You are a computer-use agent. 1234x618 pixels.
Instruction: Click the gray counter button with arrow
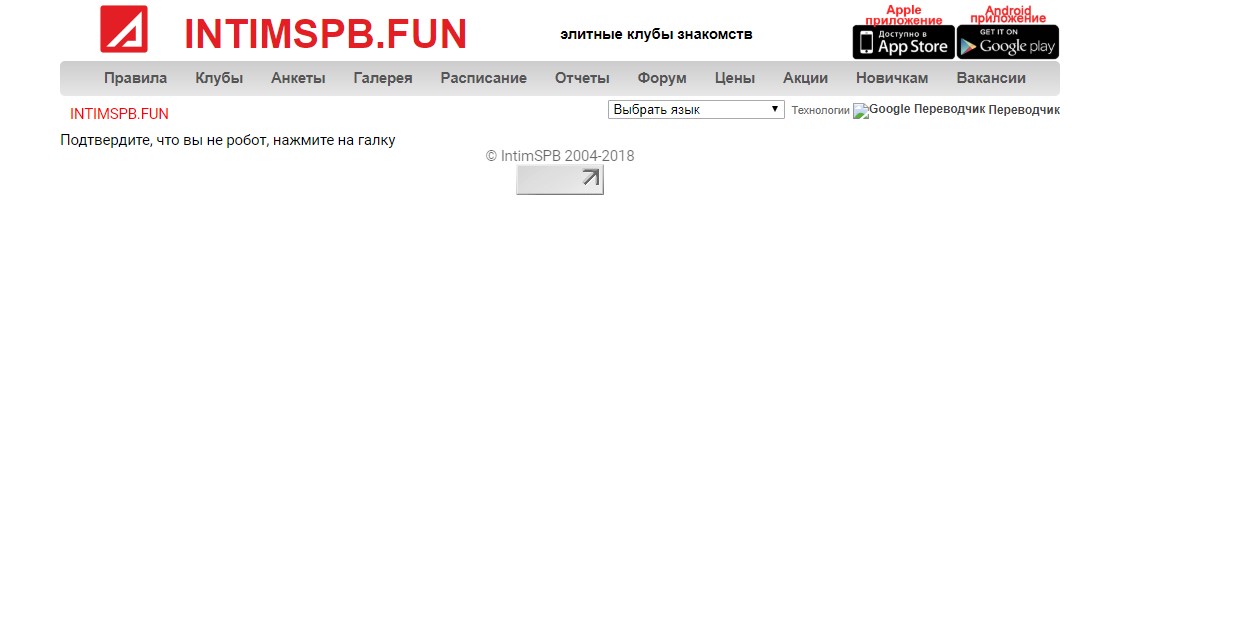pos(559,180)
